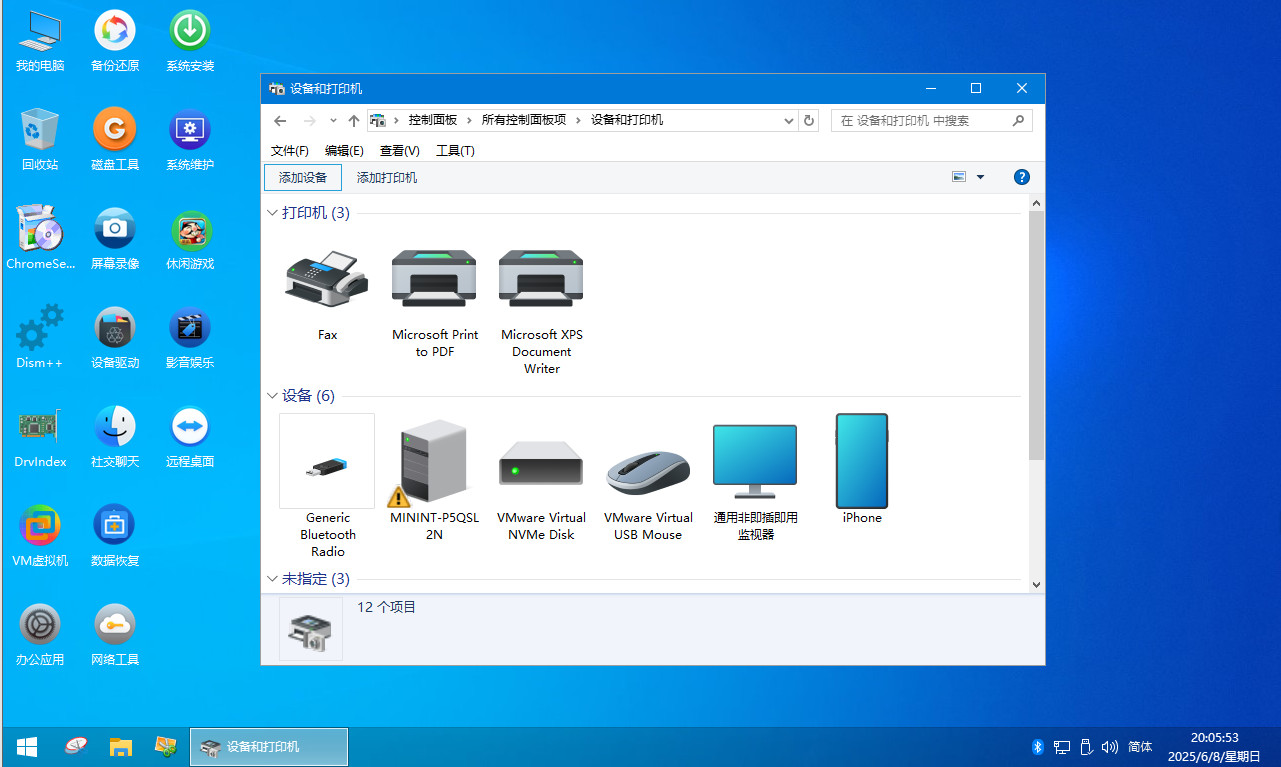Select the VMware Virtual USB Mouse device
This screenshot has height=767, width=1281.
[x=648, y=471]
